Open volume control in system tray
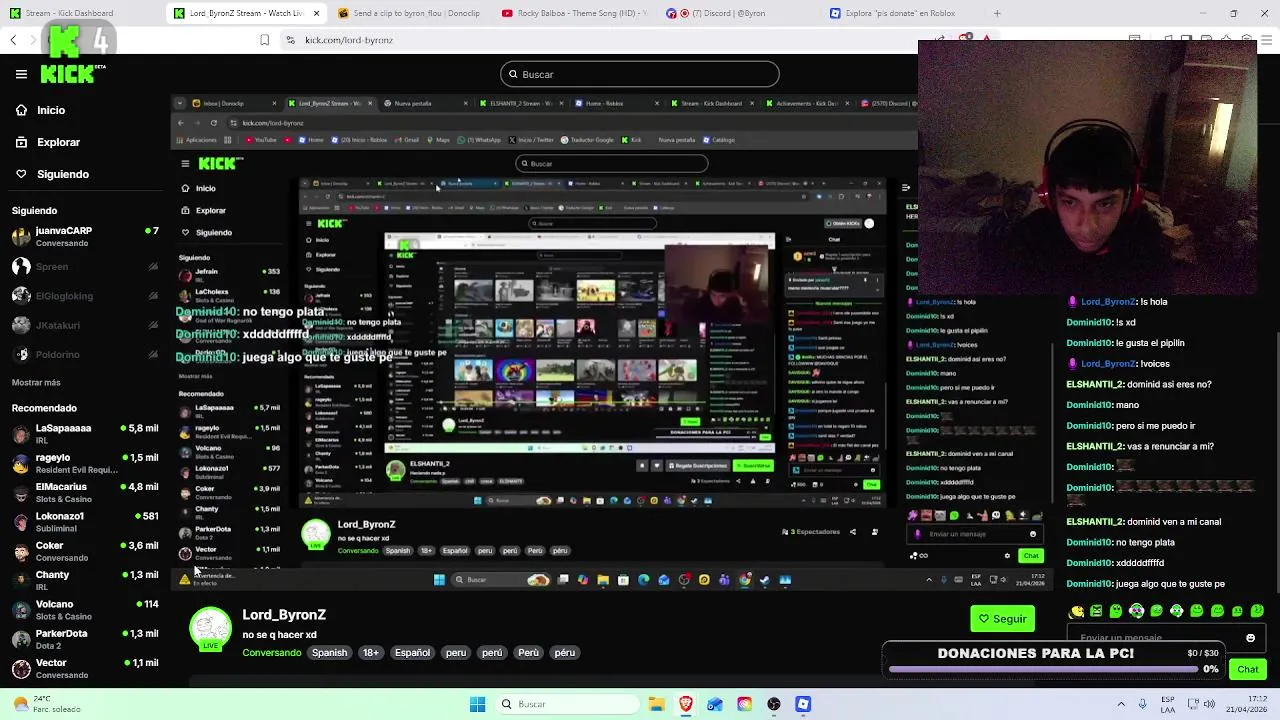 point(1208,704)
